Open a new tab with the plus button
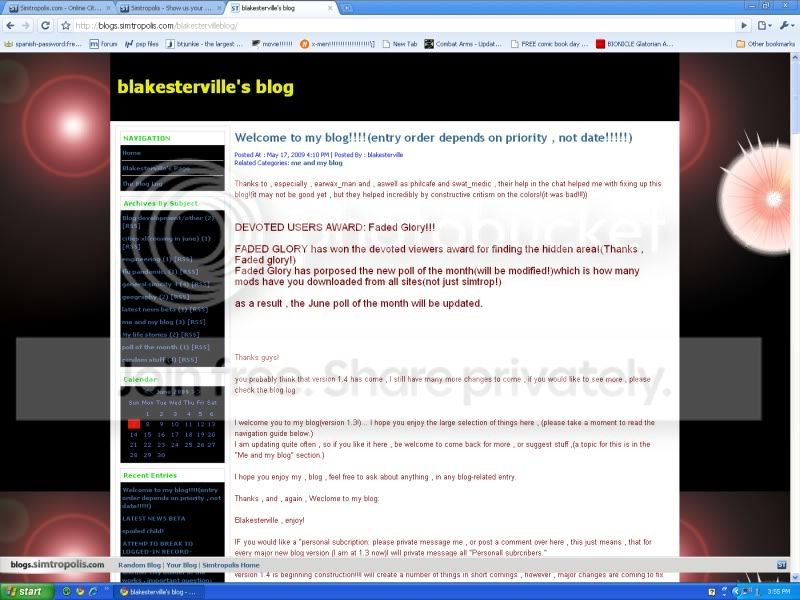 [x=347, y=8]
